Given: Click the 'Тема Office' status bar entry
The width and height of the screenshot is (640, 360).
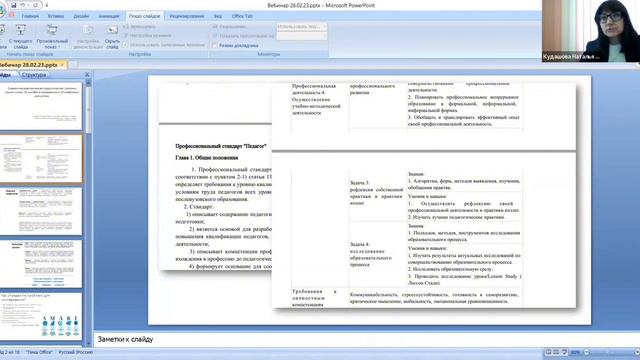Looking at the screenshot, I should pos(39,352).
